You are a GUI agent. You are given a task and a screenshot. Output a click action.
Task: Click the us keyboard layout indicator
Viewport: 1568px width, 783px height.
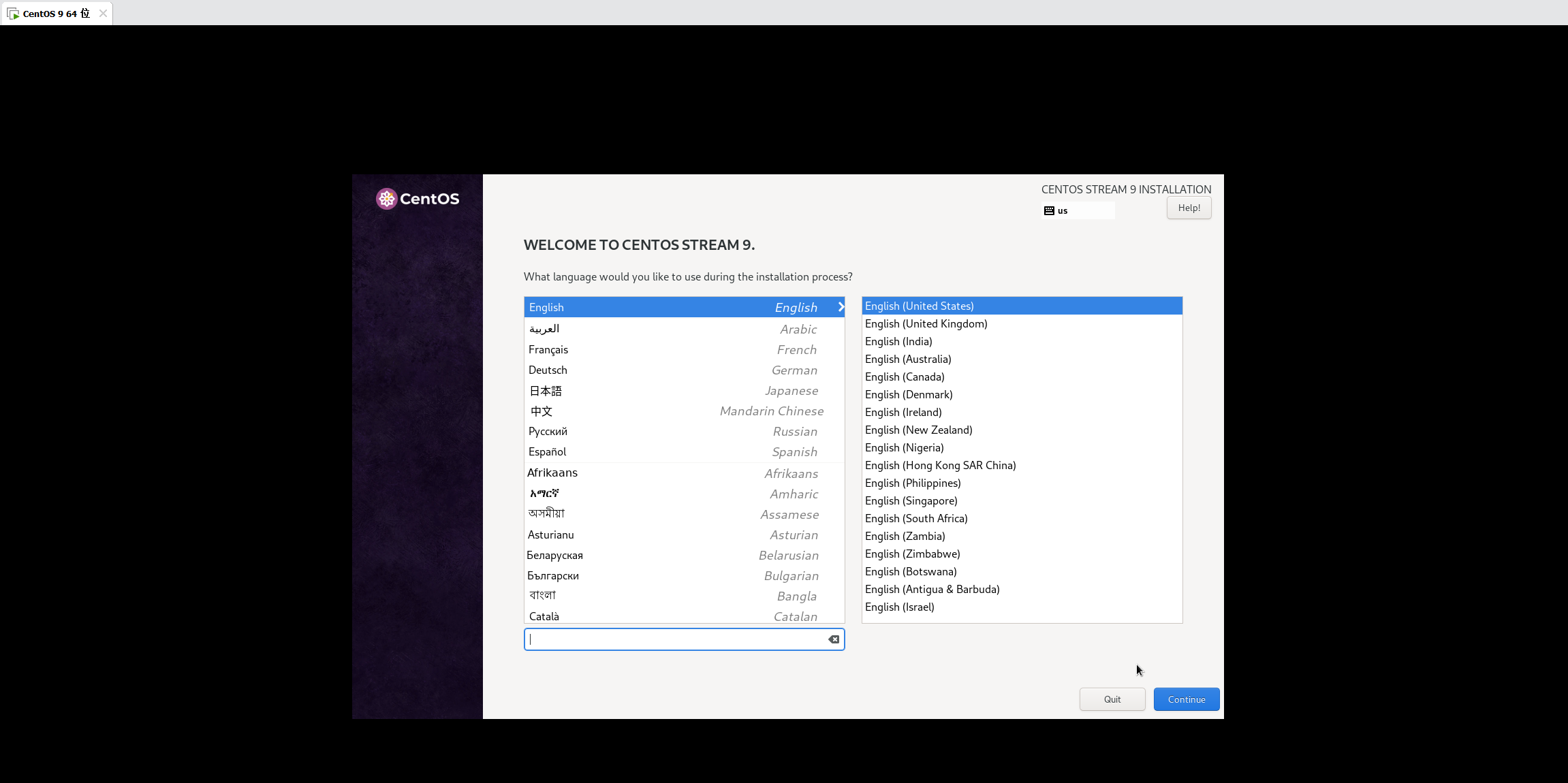(1063, 211)
